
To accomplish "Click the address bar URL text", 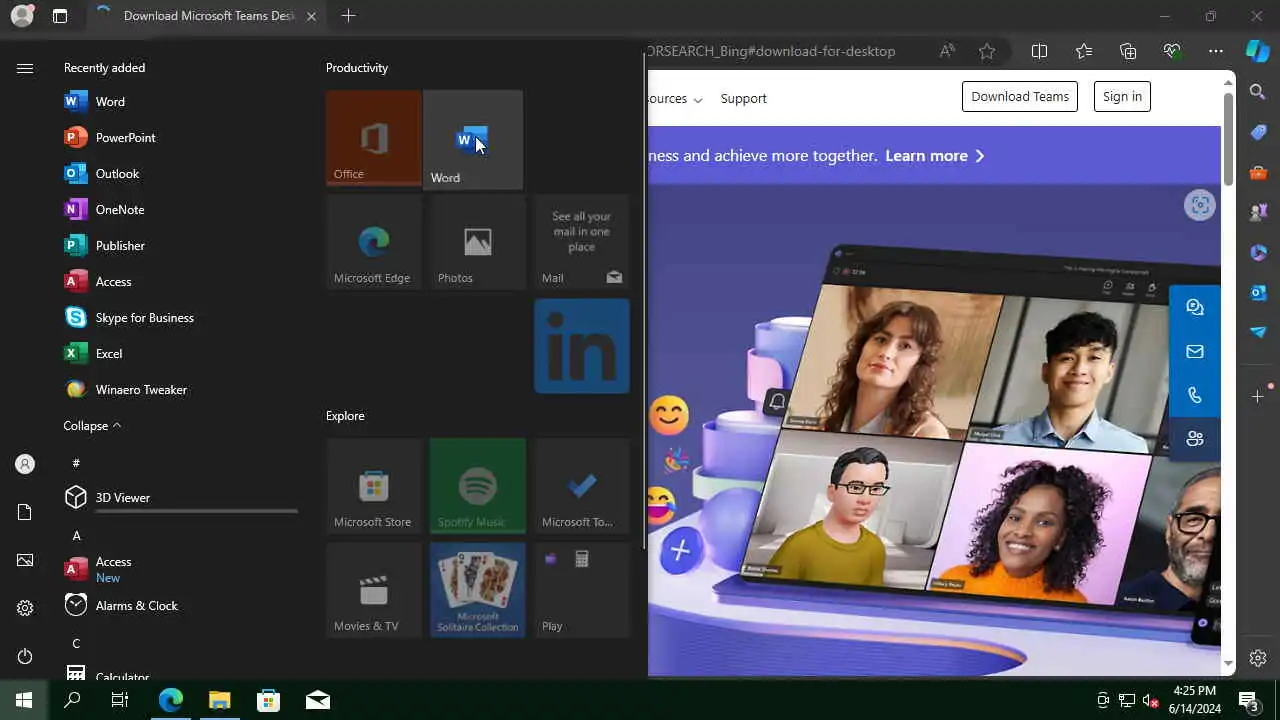I will (x=770, y=51).
